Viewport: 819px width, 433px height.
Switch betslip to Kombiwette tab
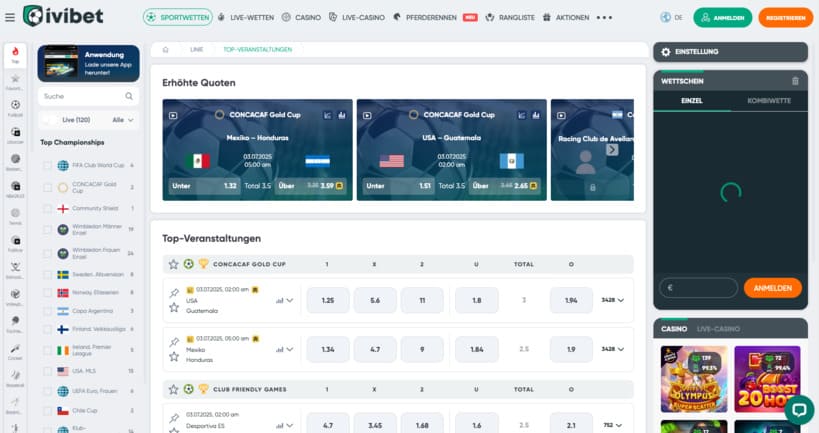click(x=769, y=100)
